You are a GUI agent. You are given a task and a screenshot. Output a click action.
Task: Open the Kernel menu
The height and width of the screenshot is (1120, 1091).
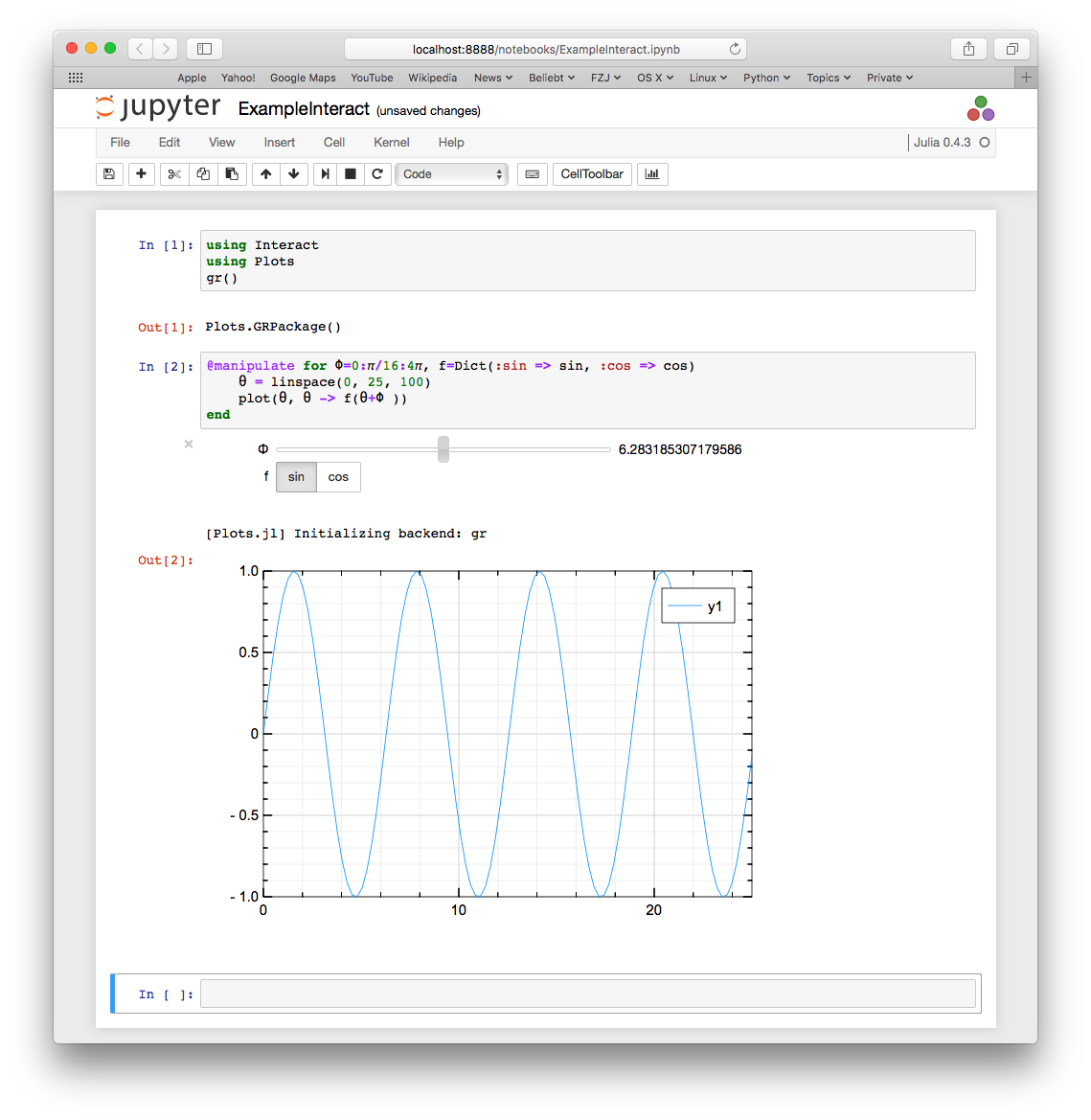(x=391, y=142)
